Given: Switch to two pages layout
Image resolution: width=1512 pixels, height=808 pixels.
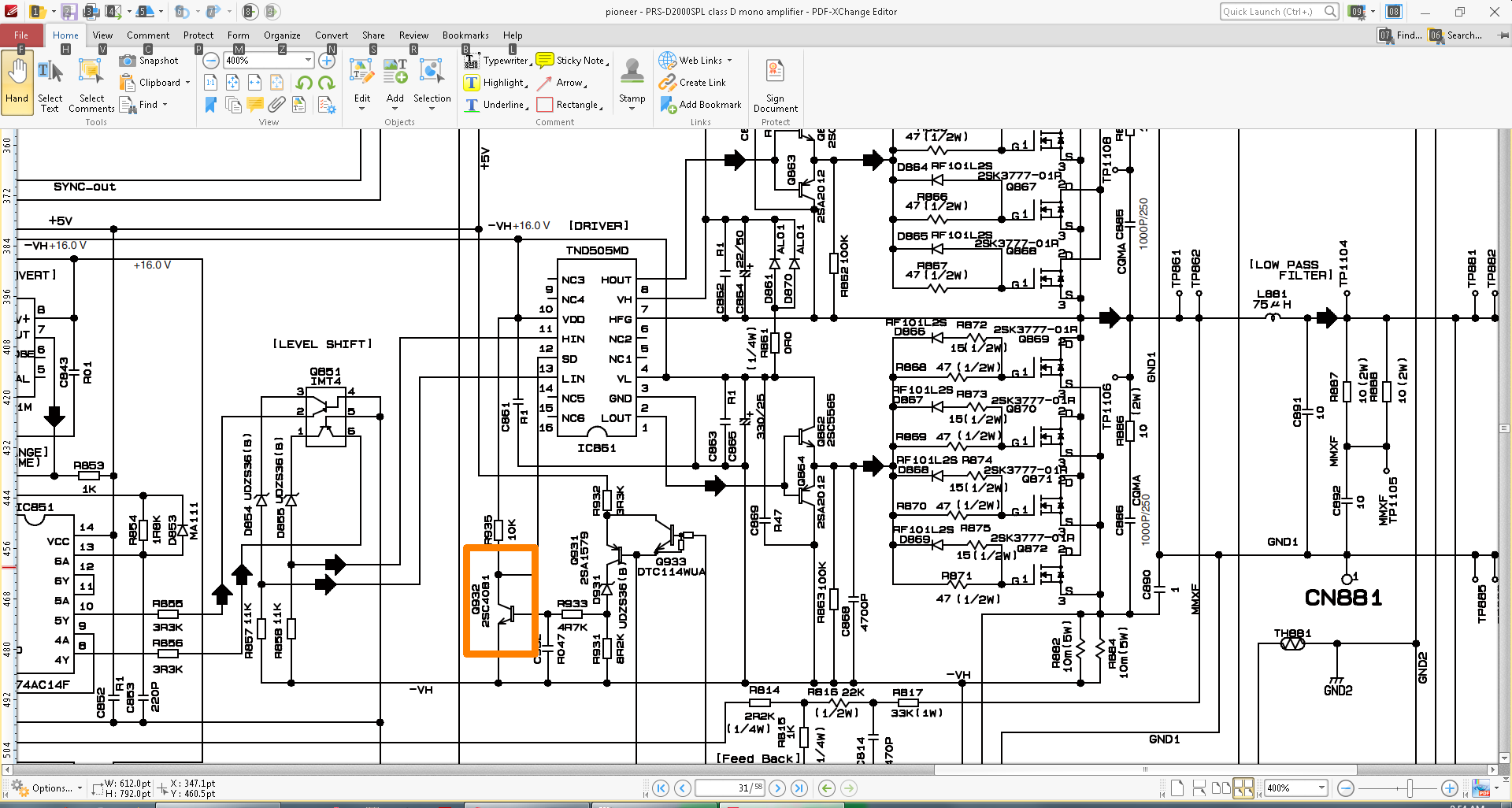Looking at the screenshot, I should [x=1221, y=788].
